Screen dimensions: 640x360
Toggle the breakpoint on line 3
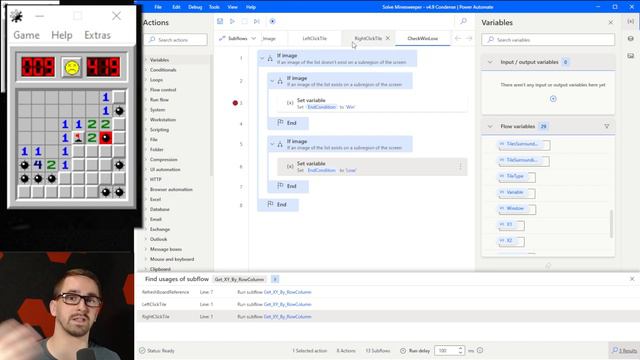(235, 103)
